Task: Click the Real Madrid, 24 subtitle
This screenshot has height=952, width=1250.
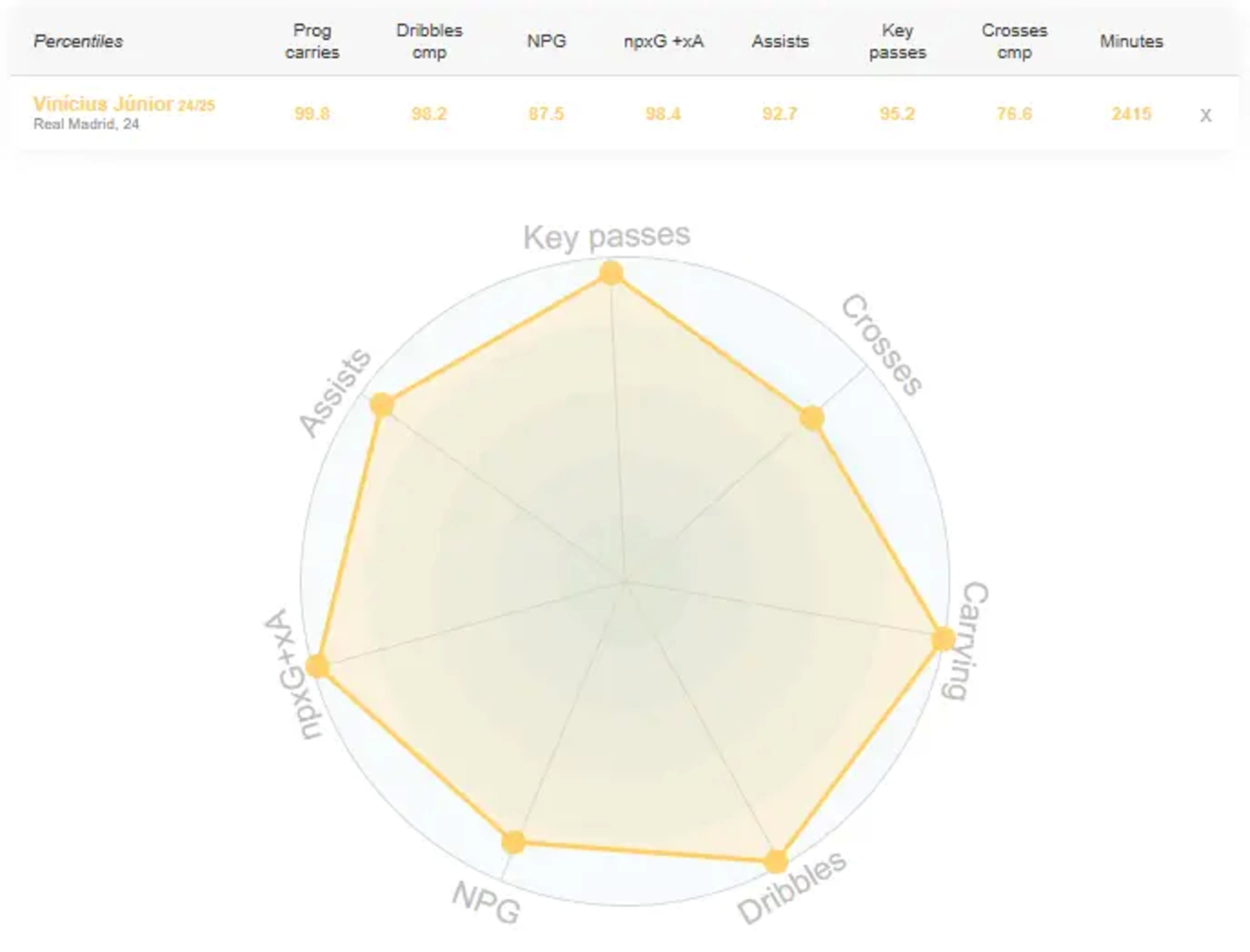Action: click(86, 124)
